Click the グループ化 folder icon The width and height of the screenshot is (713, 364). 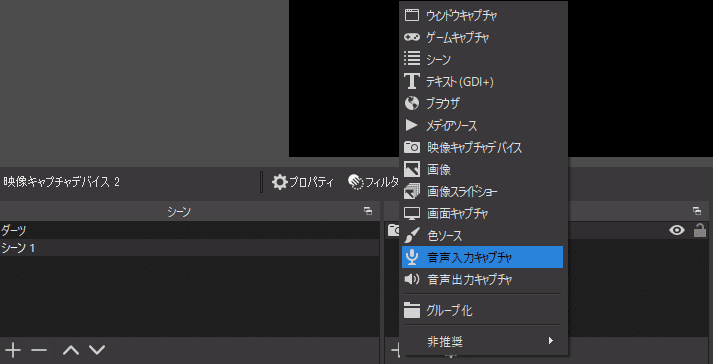pyautogui.click(x=412, y=310)
